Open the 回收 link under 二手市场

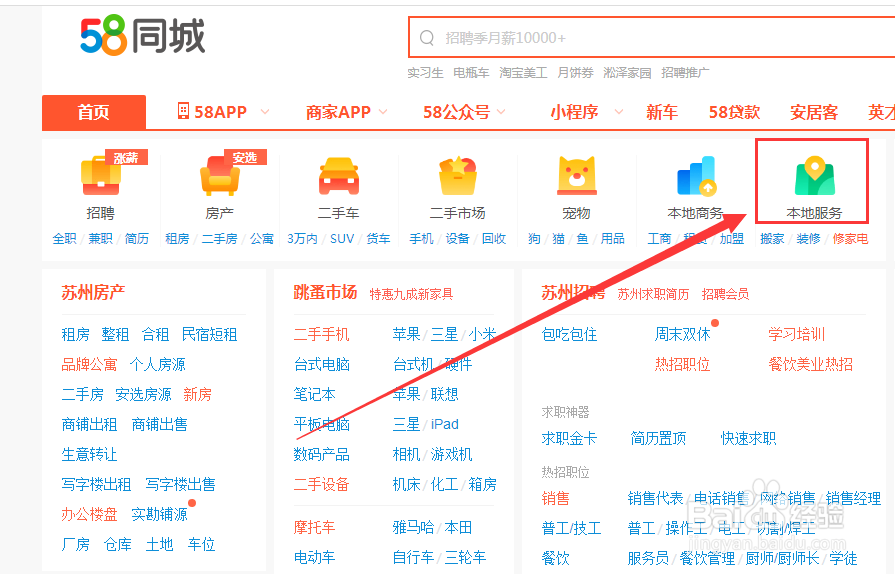click(494, 239)
